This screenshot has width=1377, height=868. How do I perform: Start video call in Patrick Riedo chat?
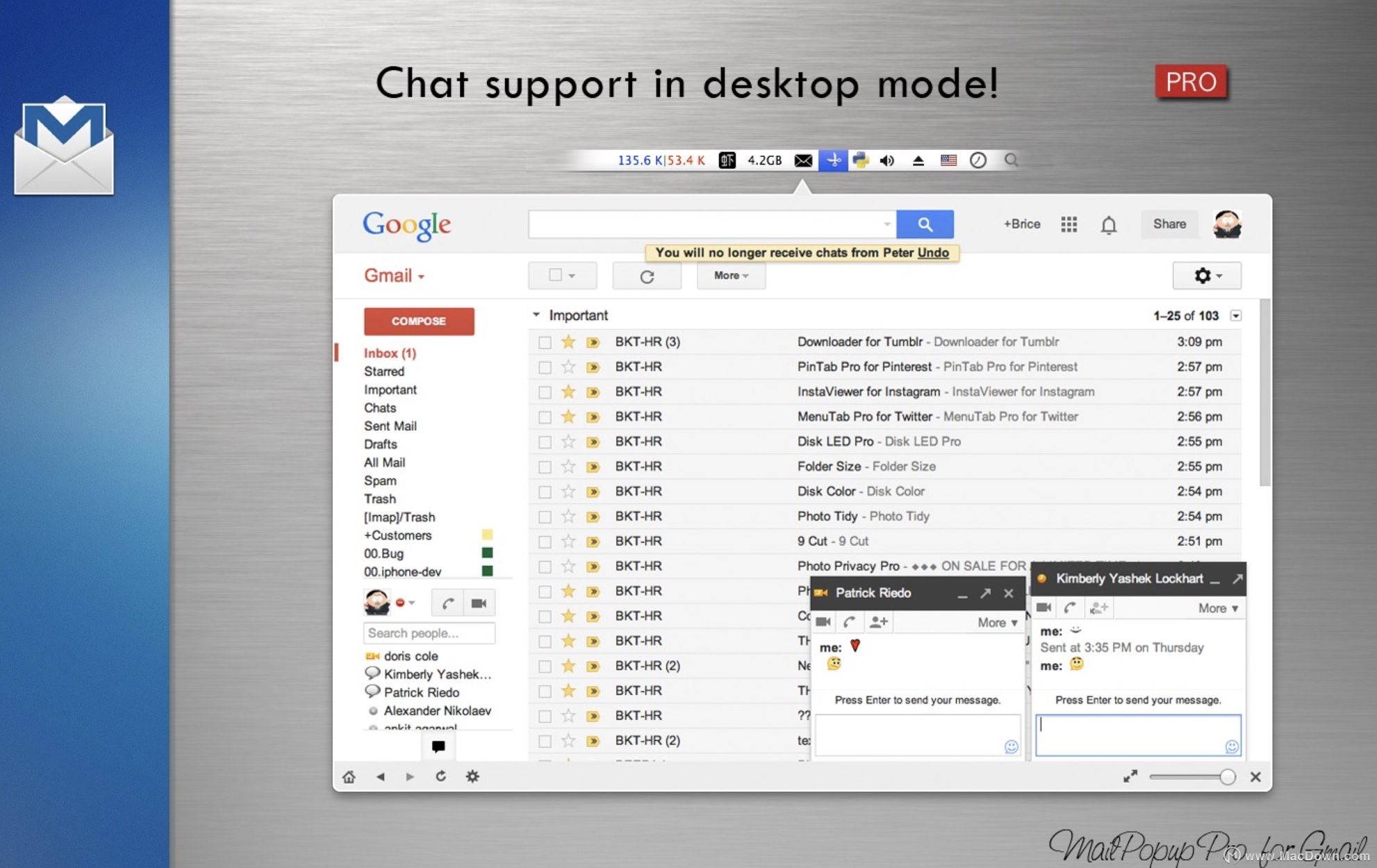coord(823,622)
